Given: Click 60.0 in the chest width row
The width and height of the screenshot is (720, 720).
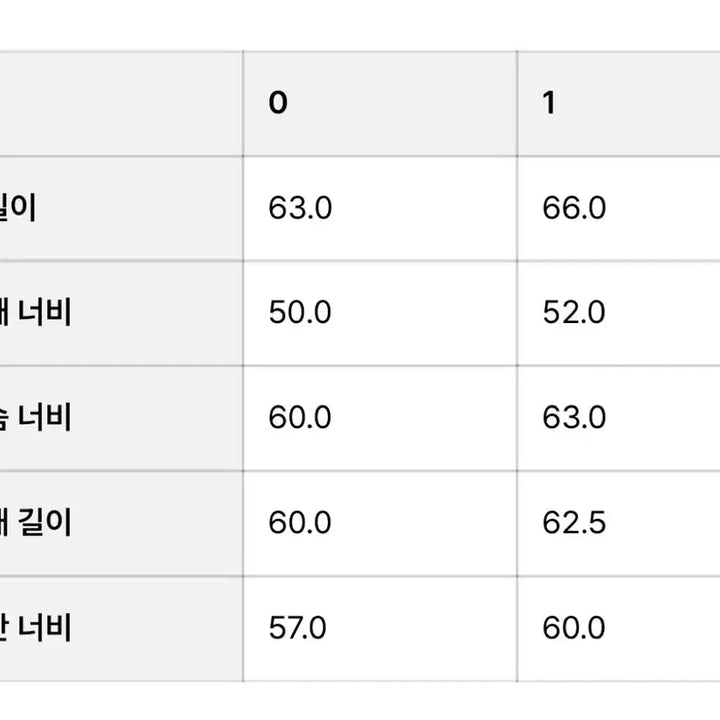Looking at the screenshot, I should click(300, 417).
